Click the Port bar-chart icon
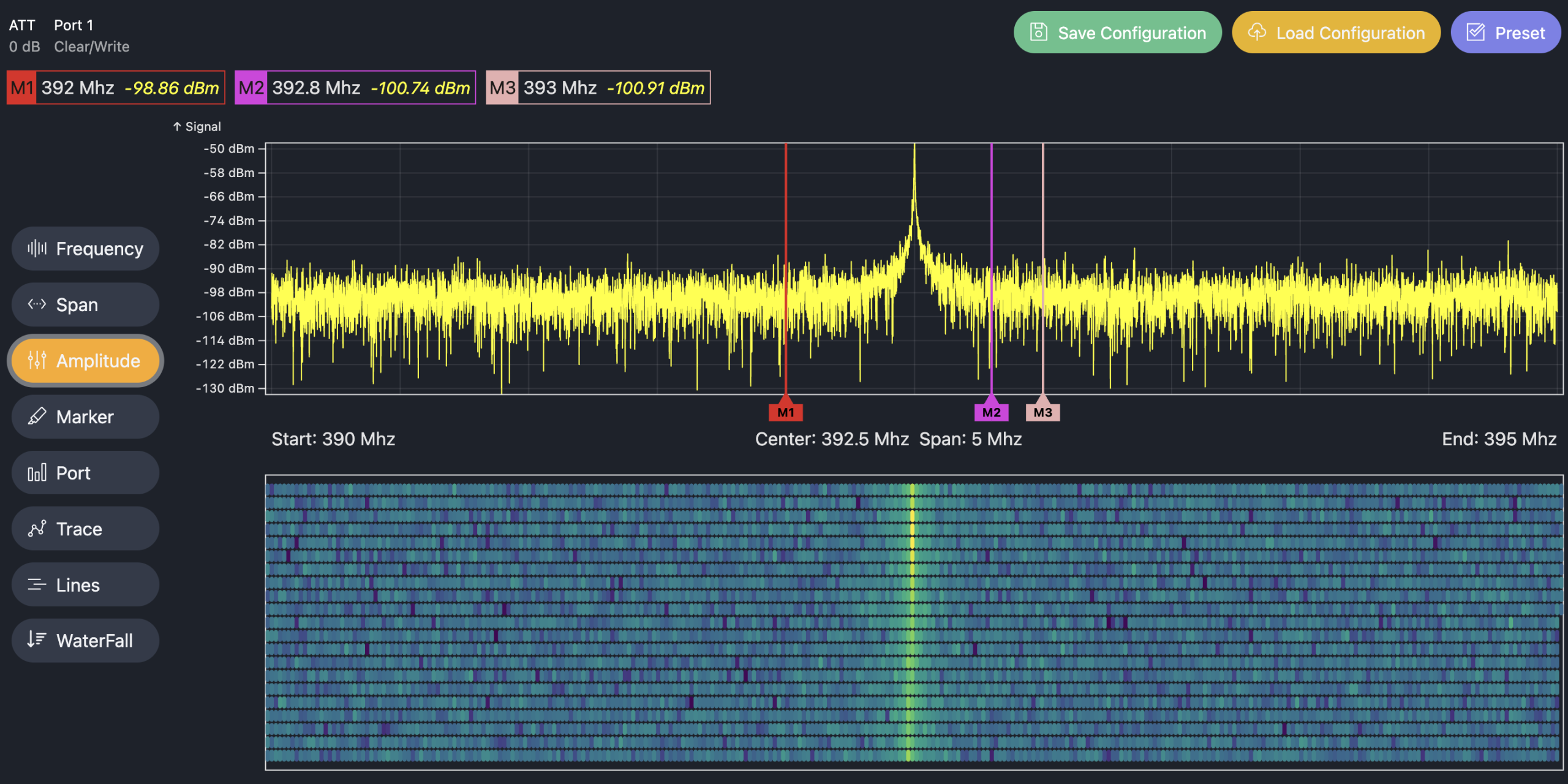 click(x=37, y=472)
